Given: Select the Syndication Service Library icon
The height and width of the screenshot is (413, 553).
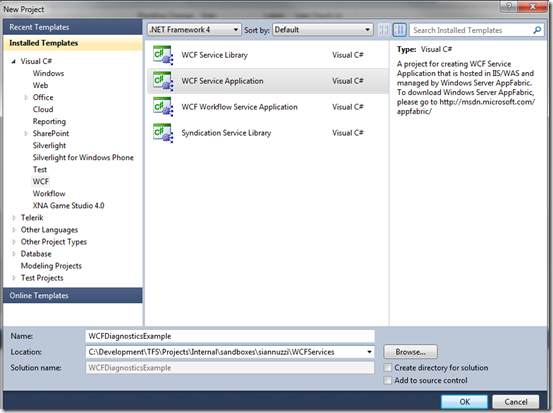Looking at the screenshot, I should (x=163, y=133).
